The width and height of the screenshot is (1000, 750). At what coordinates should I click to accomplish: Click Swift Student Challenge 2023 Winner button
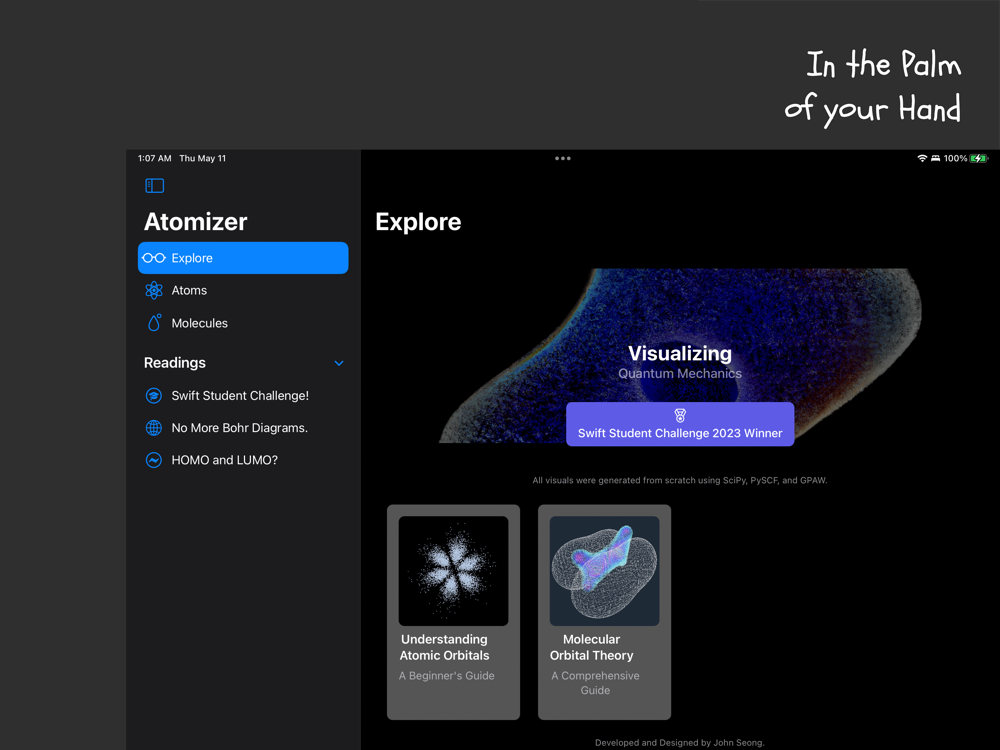(680, 424)
